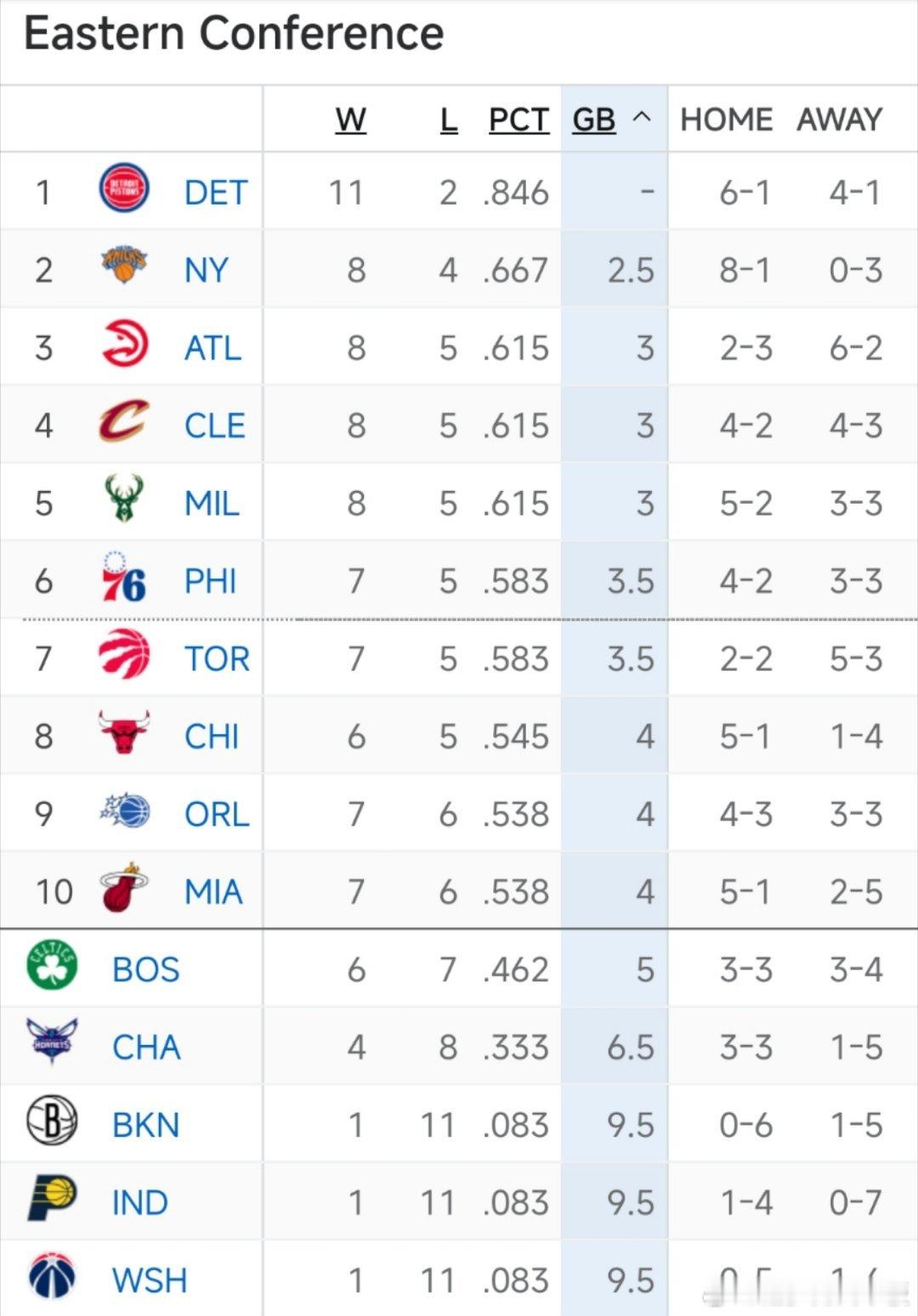Open the BKN team link
The width and height of the screenshot is (918, 1316).
[x=145, y=1126]
